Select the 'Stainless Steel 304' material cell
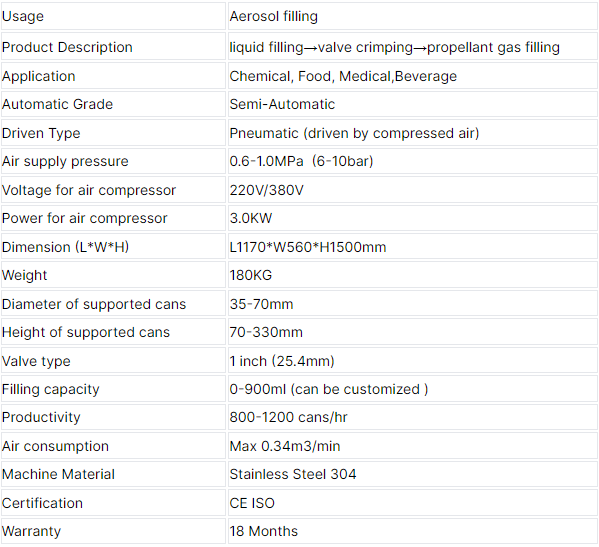599x547 pixels. [413, 474]
